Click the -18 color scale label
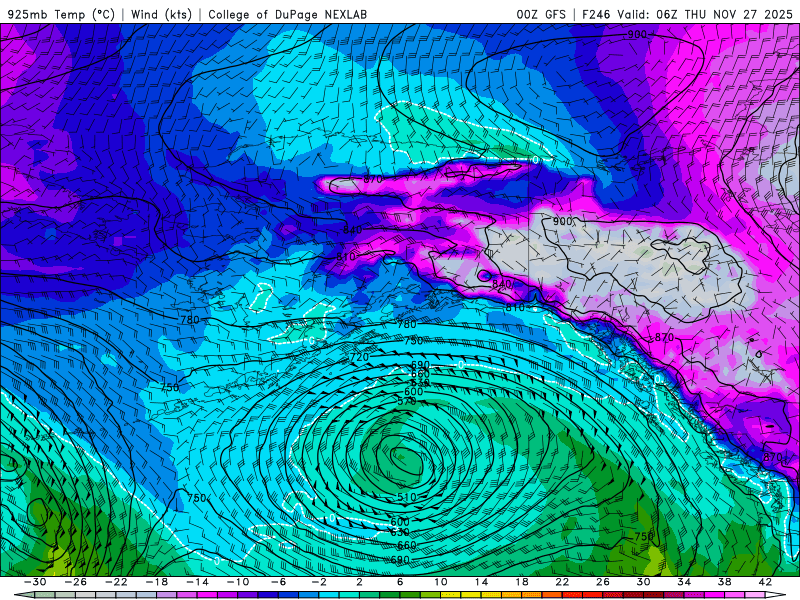Image resolution: width=800 pixels, height=600 pixels. click(157, 582)
